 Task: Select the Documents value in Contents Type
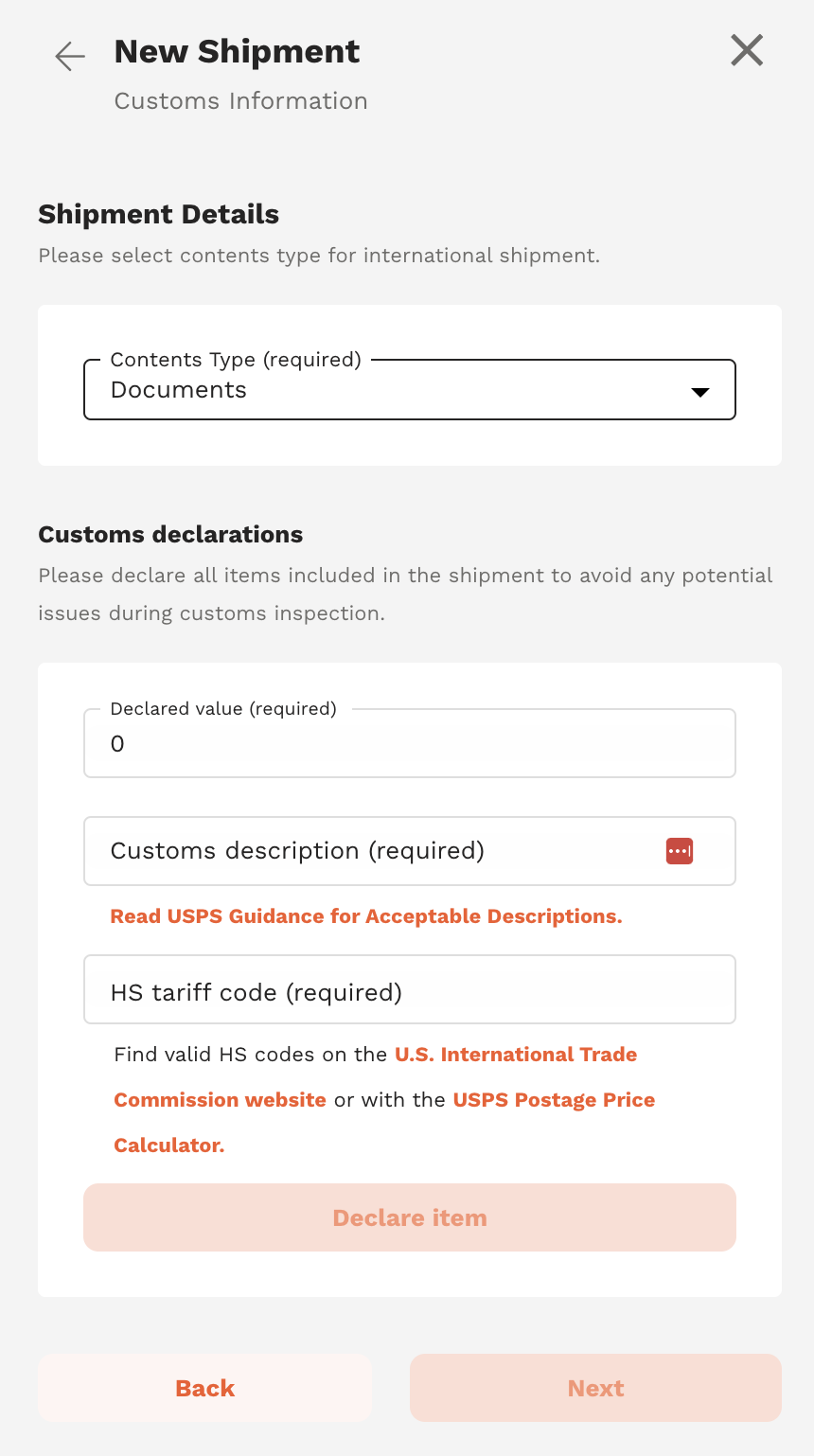pos(179,390)
